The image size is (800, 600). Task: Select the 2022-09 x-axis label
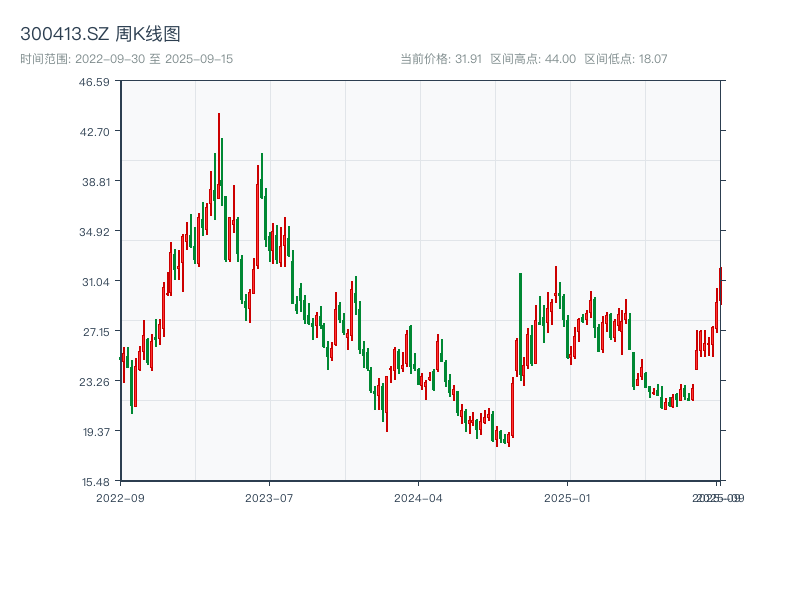tap(118, 496)
